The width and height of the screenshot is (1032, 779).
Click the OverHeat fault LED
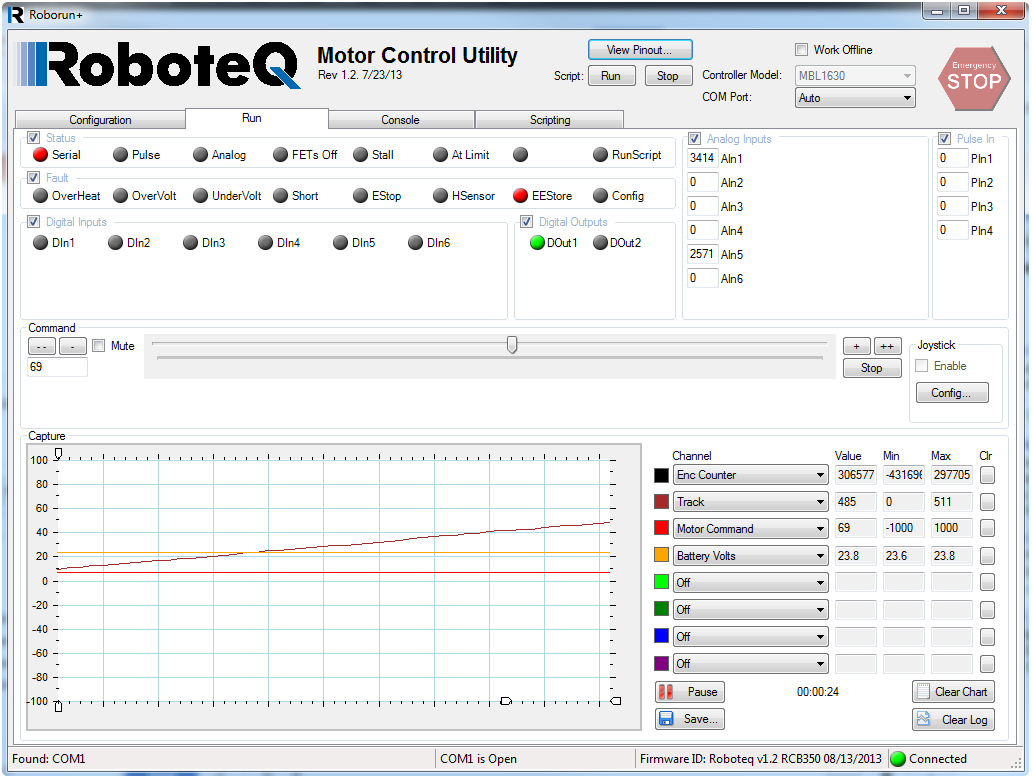click(x=40, y=195)
